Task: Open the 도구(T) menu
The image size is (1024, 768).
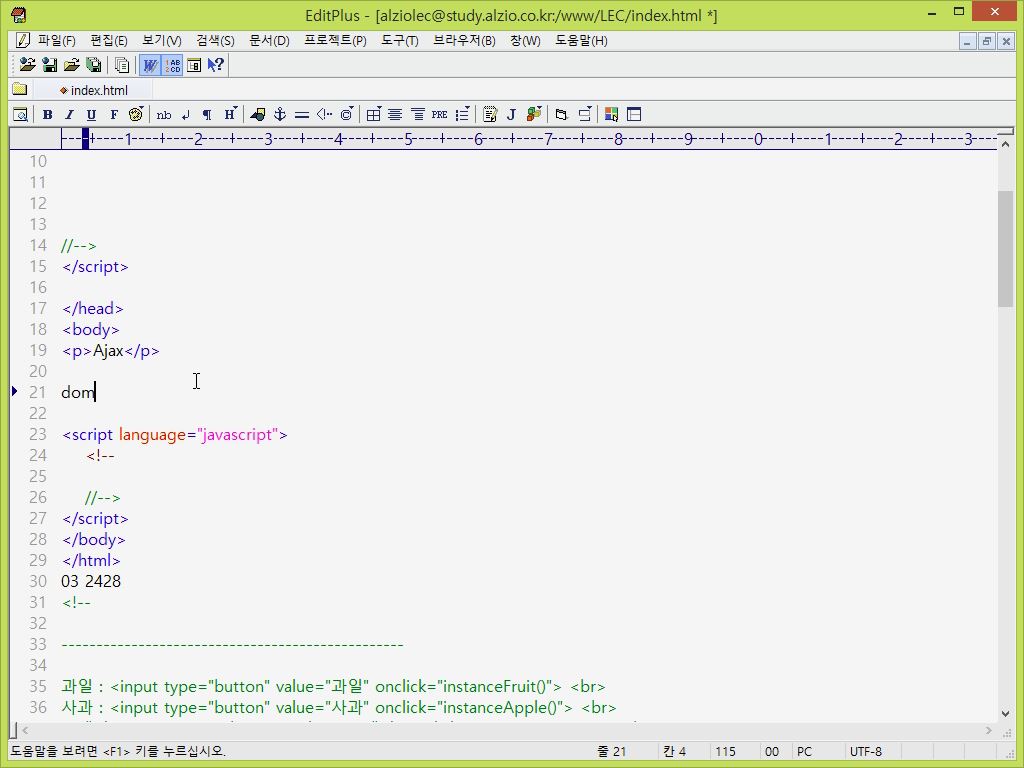Action: [400, 40]
